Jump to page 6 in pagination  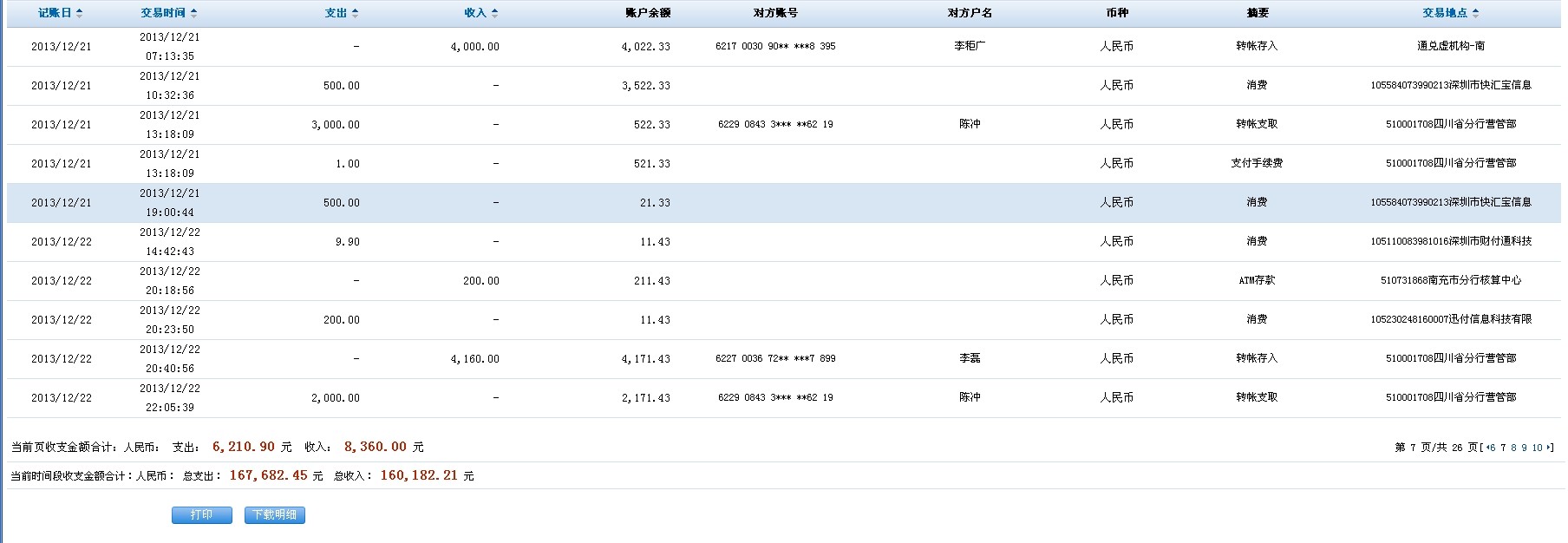1493,448
